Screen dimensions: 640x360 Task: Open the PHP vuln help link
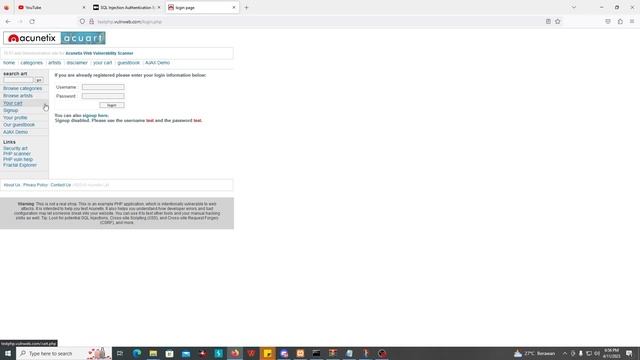tap(18, 160)
